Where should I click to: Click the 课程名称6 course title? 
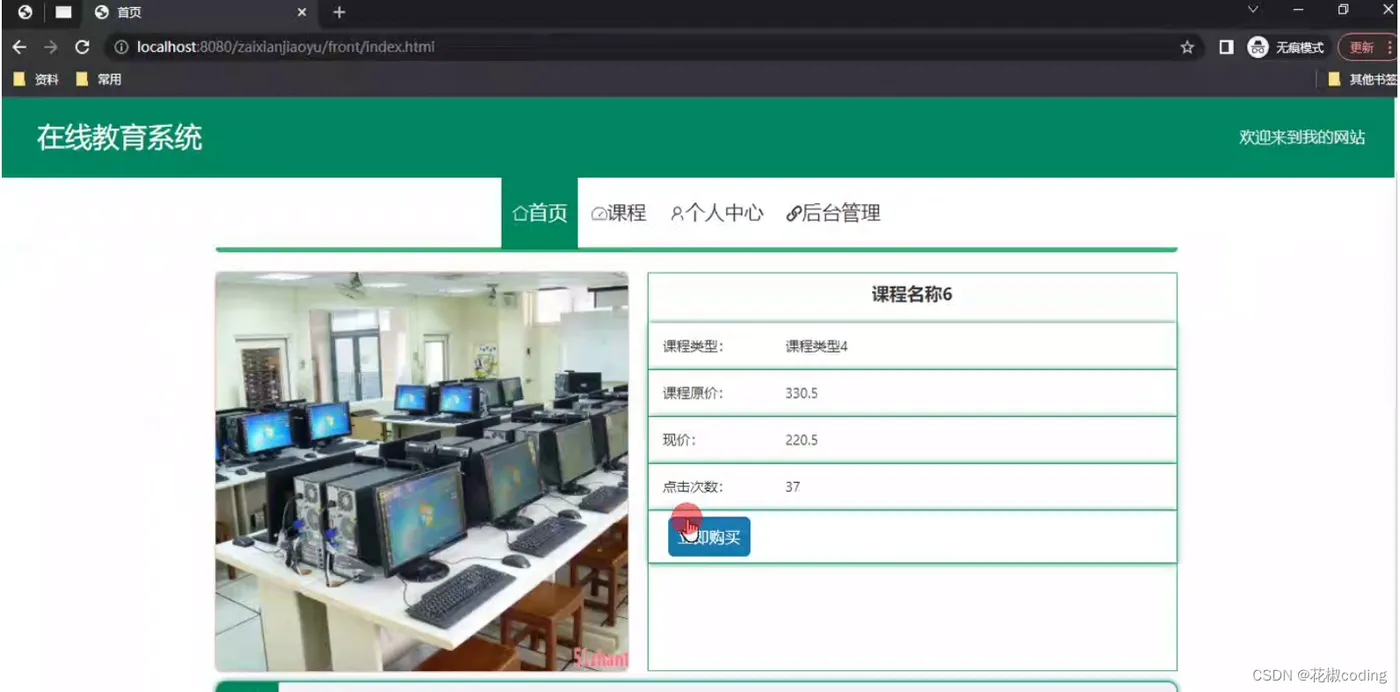(912, 294)
